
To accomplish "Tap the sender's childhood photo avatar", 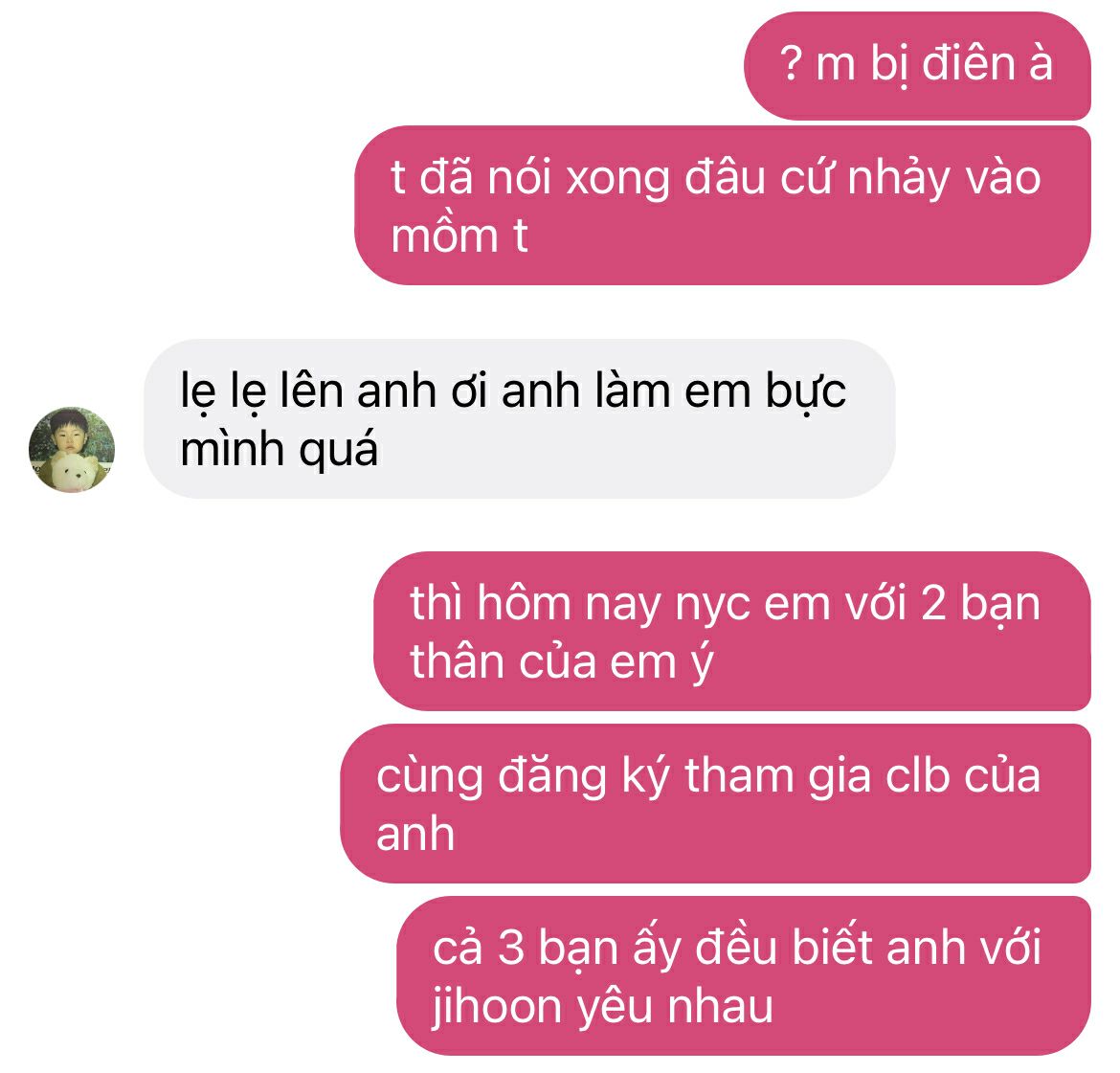I will pyautogui.click(x=72, y=450).
